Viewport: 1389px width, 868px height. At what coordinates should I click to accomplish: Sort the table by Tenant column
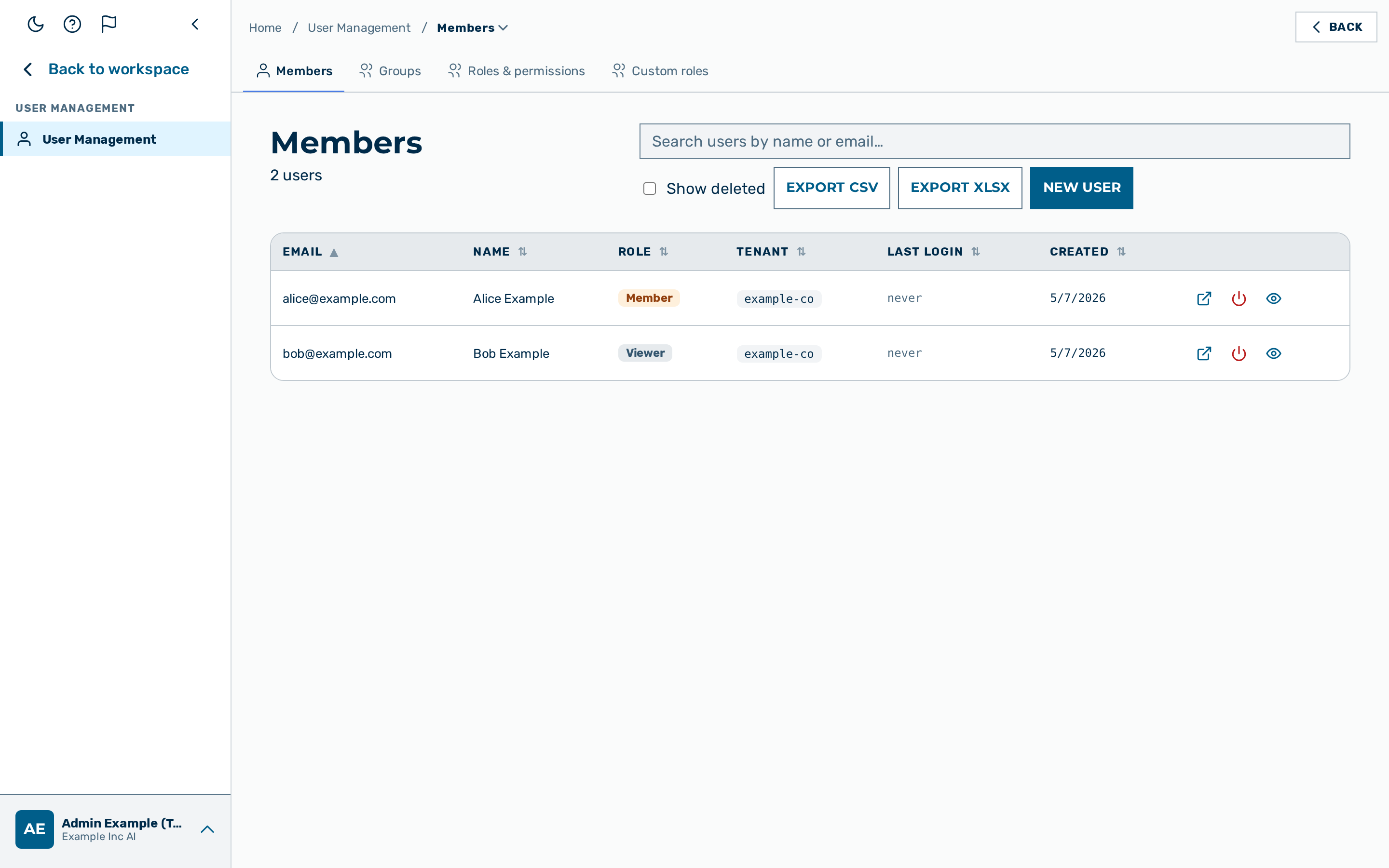coord(771,251)
